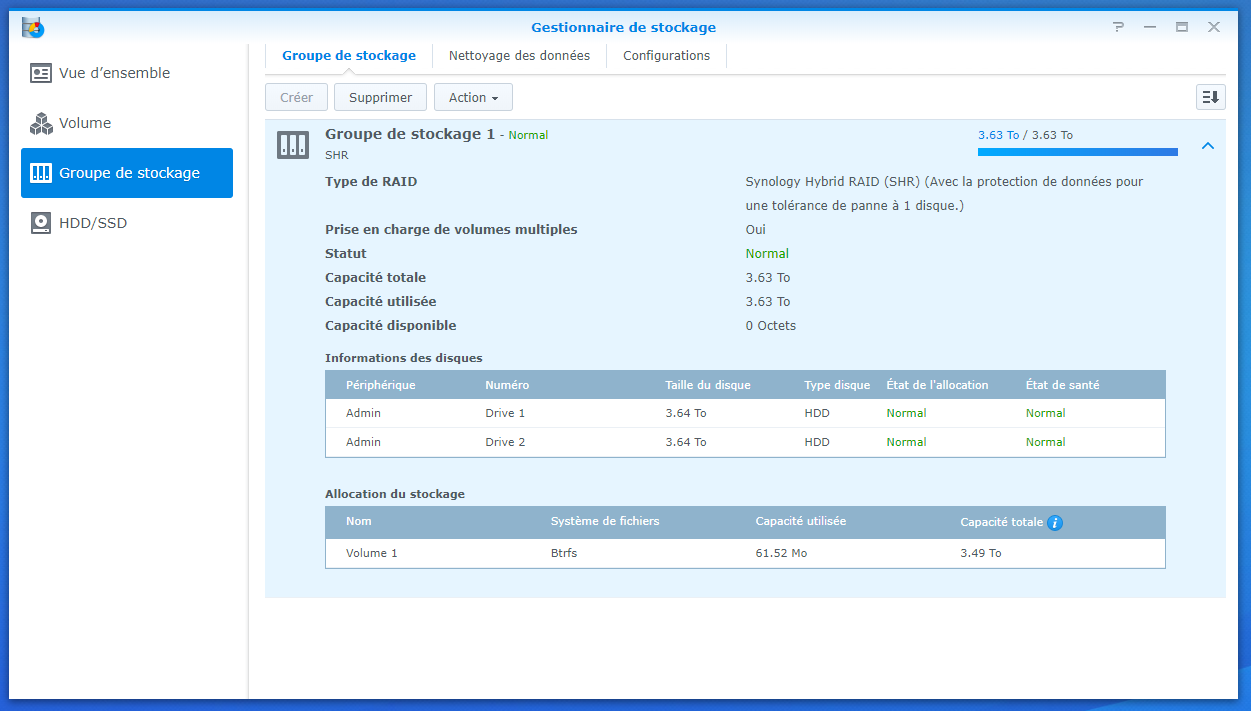
Task: Switch to Nettoyage des données tab
Action: pyautogui.click(x=519, y=56)
